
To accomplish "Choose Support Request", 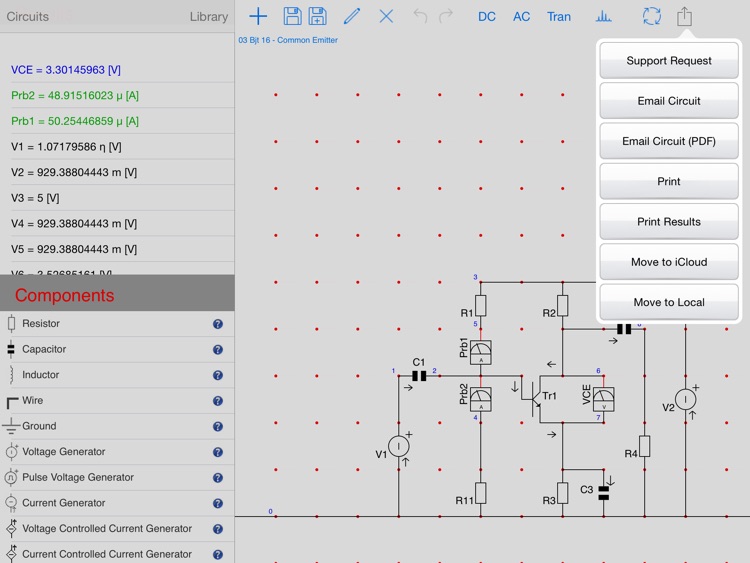I will pyautogui.click(x=669, y=61).
